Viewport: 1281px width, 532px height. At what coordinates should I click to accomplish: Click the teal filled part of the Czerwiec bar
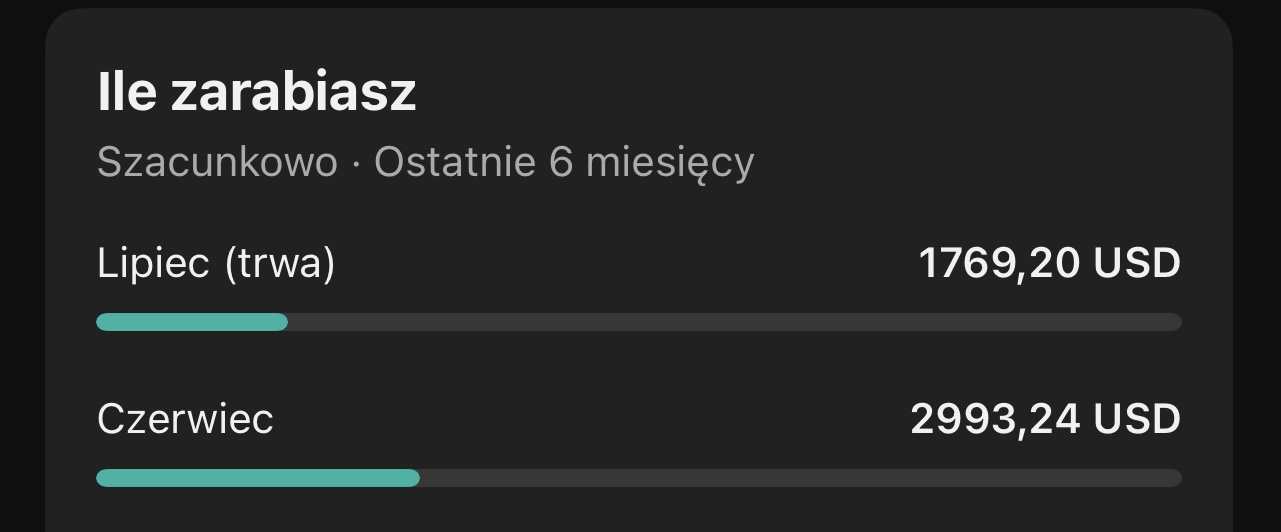pos(258,478)
